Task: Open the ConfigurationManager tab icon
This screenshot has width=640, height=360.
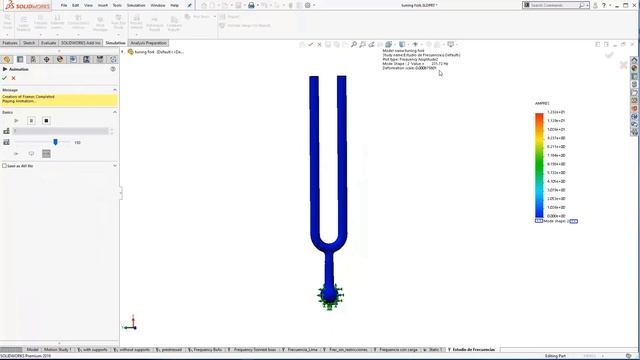Action: (33, 60)
